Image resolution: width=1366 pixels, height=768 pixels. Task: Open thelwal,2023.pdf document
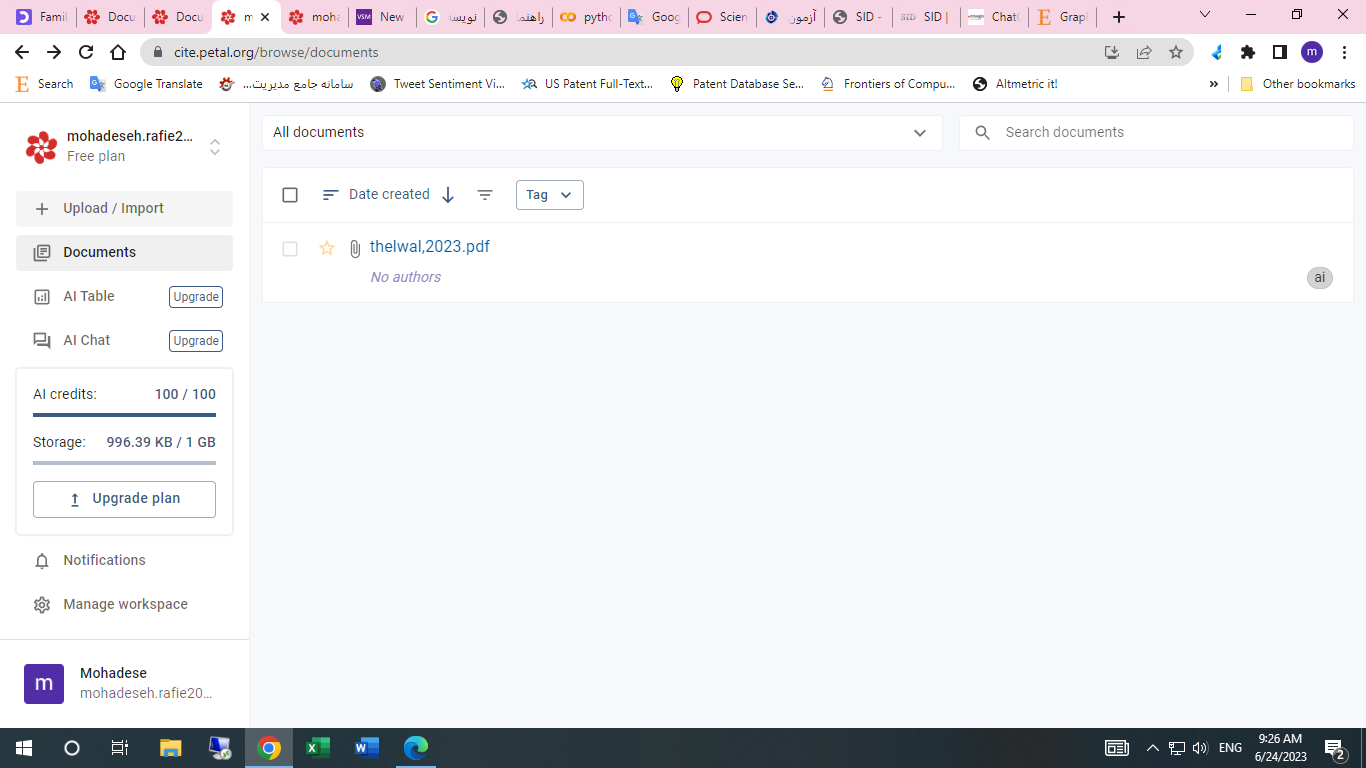(x=430, y=247)
